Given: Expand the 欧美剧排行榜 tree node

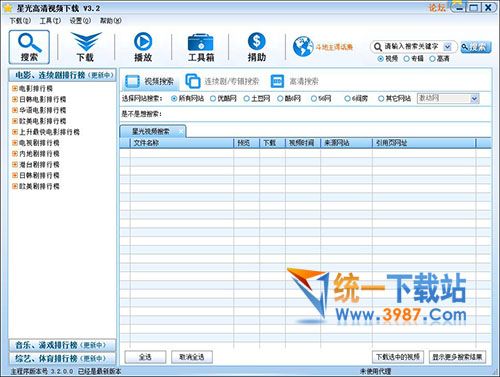Looking at the screenshot, I should coord(15,186).
